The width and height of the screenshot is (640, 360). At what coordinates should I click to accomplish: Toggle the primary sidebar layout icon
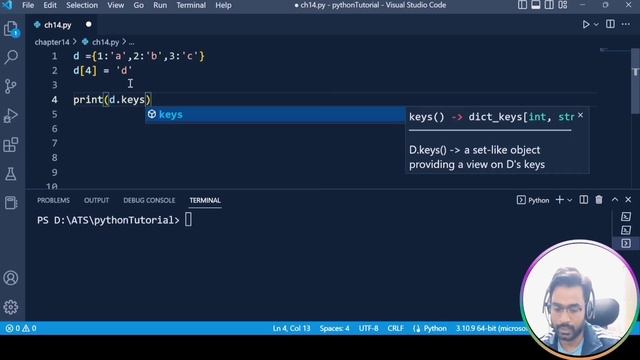[x=522, y=5]
